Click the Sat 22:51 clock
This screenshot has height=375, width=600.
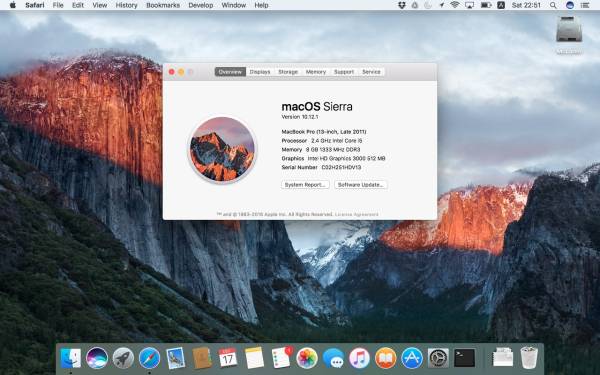[526, 5]
